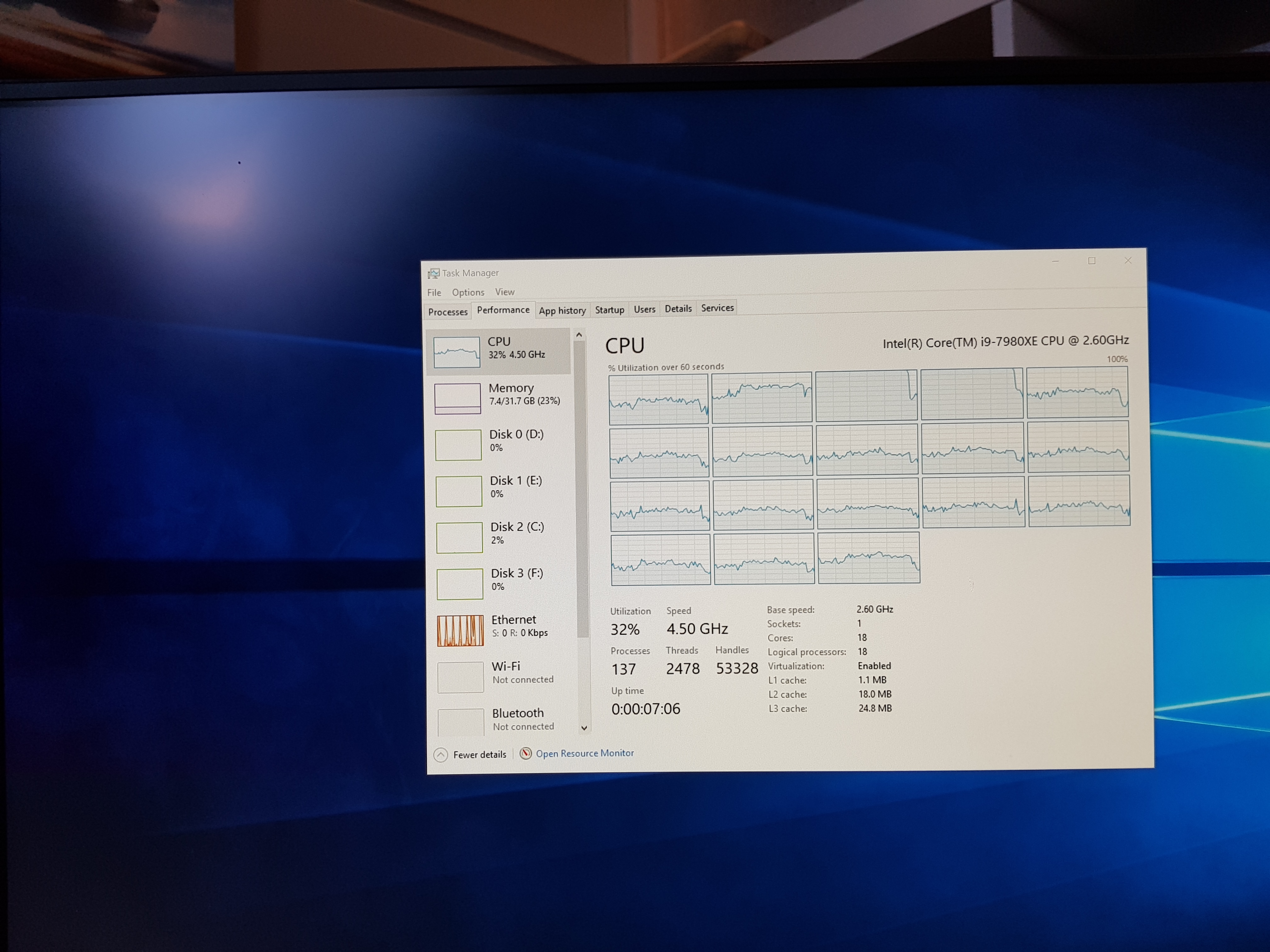Click the Task Manager title bar icon
The image size is (1270, 952).
pos(433,273)
